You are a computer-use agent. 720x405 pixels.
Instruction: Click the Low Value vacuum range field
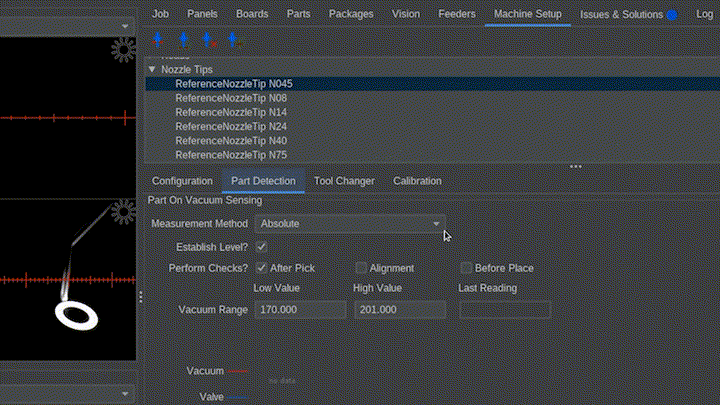299,310
